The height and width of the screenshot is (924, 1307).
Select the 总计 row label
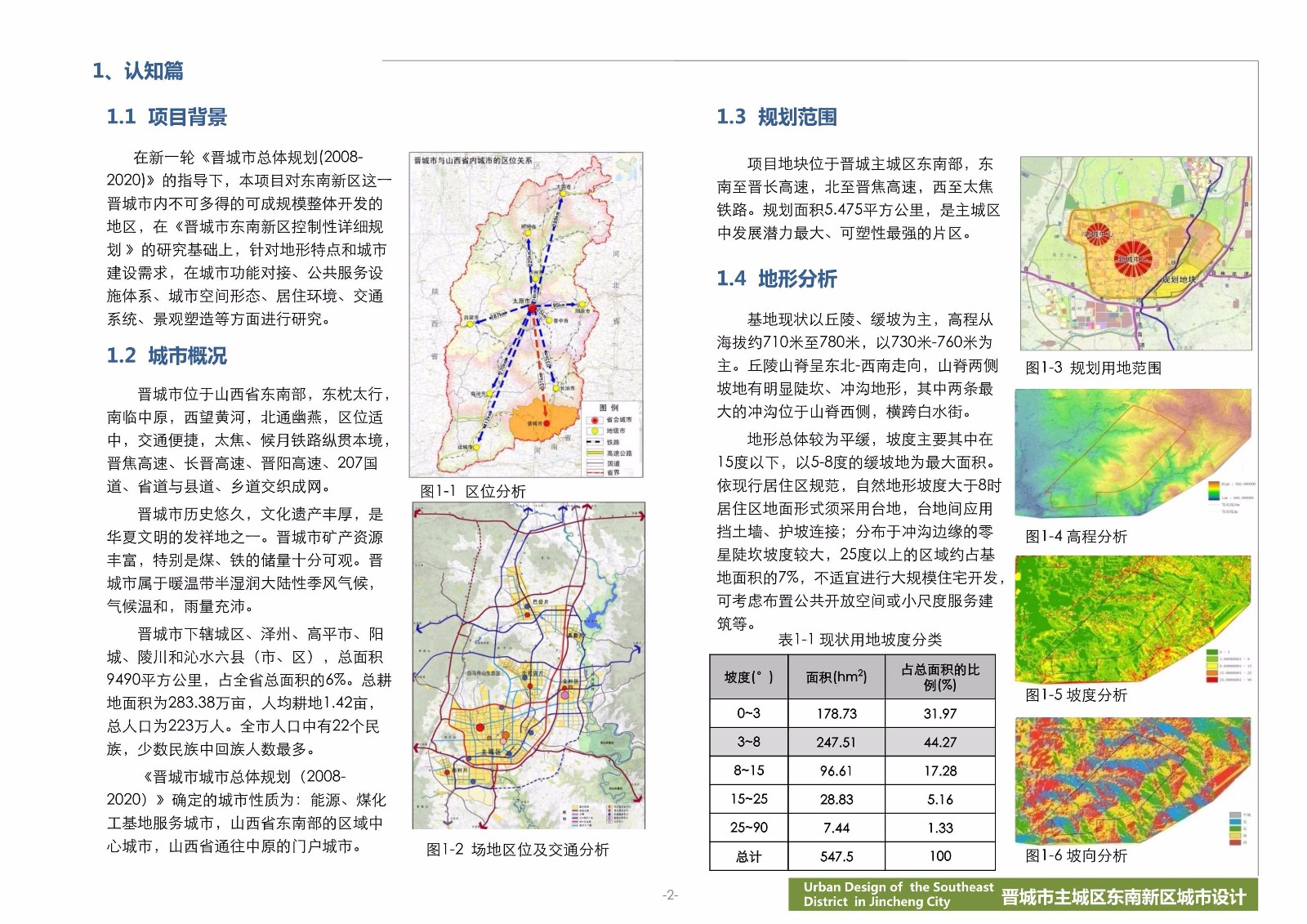click(x=749, y=856)
